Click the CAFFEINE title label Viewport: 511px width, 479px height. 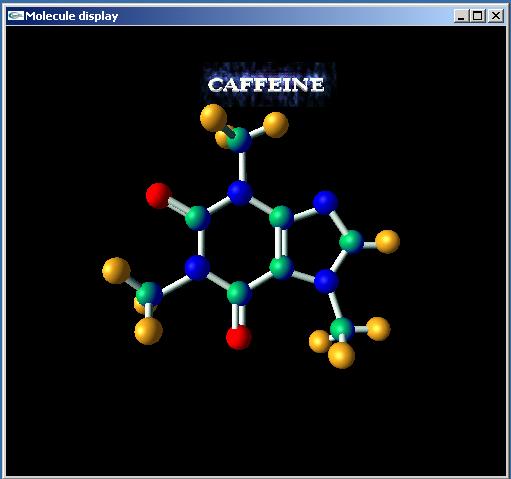click(266, 85)
